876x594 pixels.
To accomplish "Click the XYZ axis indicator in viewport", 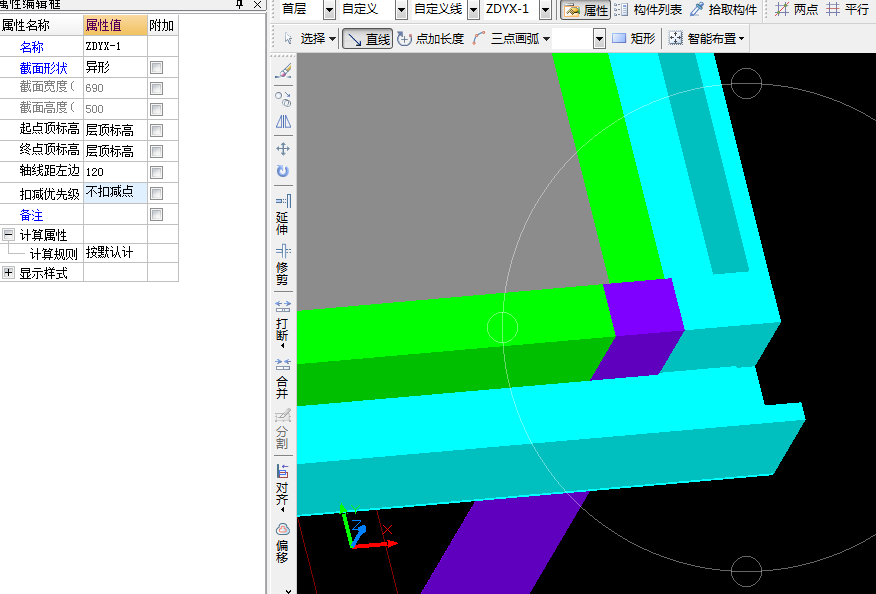I will [x=368, y=528].
